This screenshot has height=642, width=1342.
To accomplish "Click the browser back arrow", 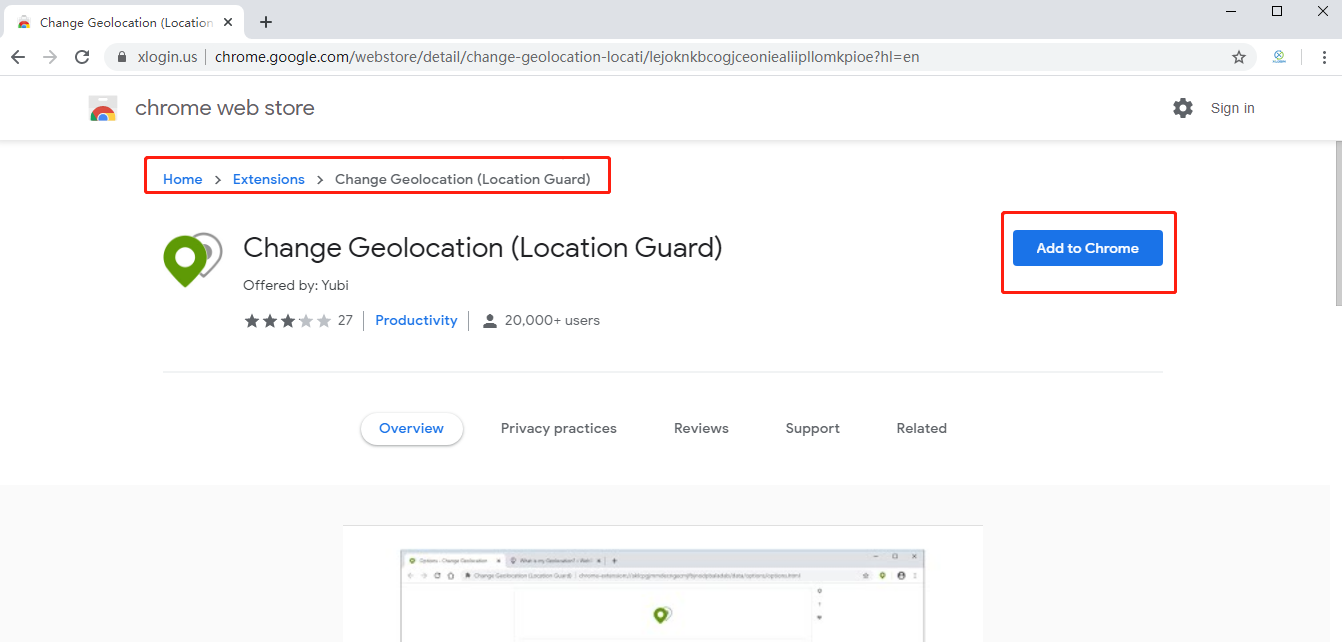I will coord(18,57).
